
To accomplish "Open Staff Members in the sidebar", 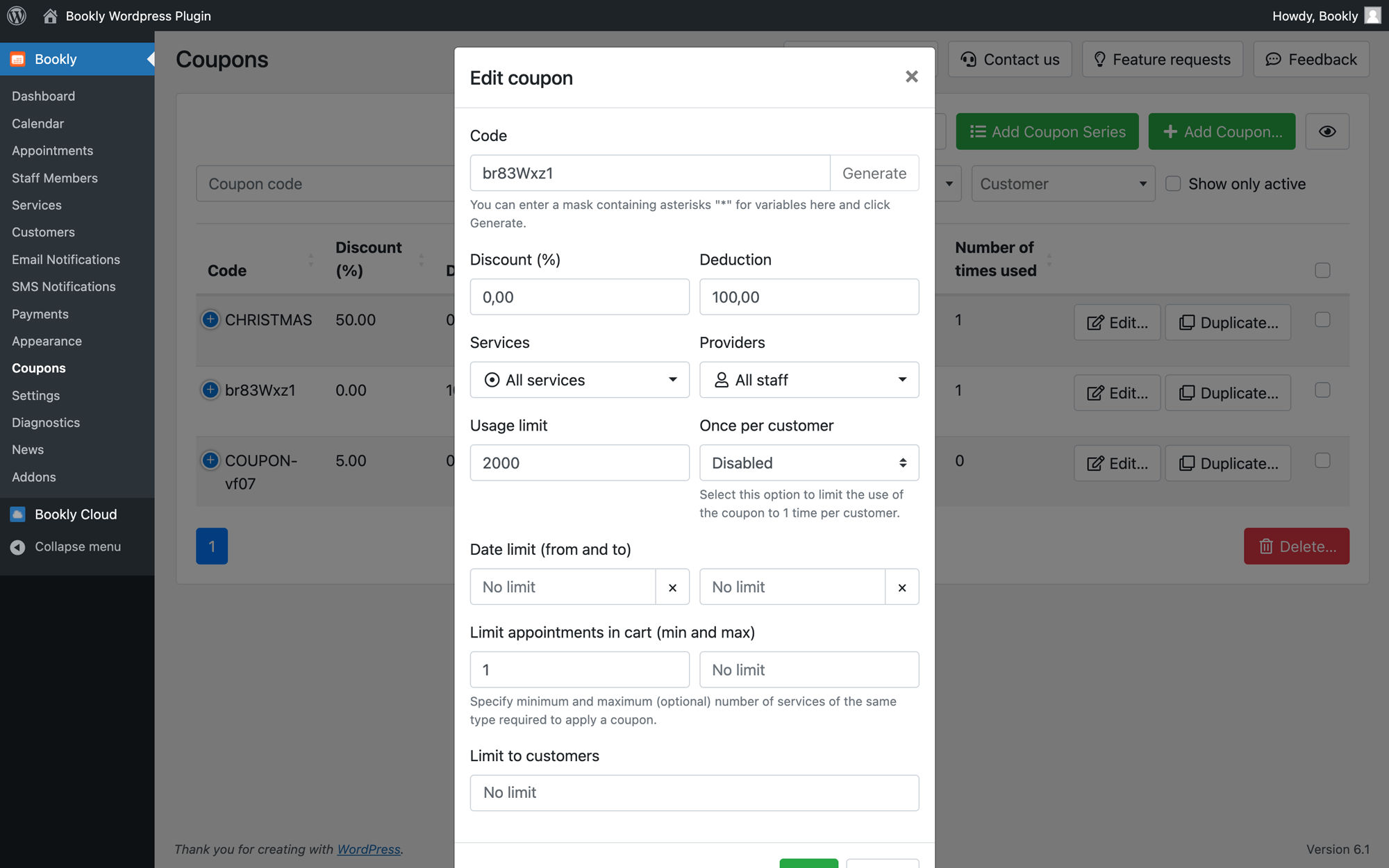I will coord(55,178).
